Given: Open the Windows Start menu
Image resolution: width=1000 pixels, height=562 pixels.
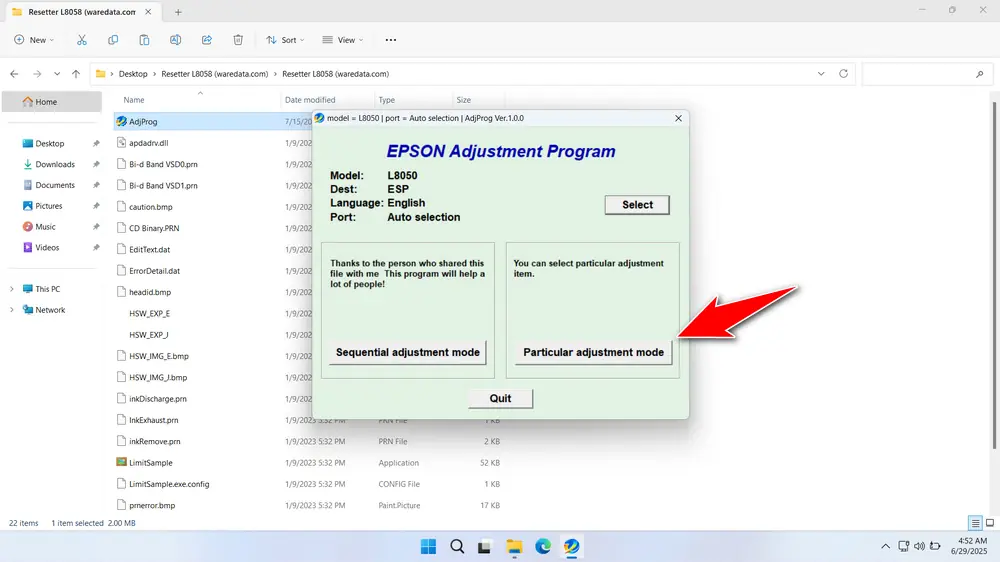Looking at the screenshot, I should tap(429, 547).
